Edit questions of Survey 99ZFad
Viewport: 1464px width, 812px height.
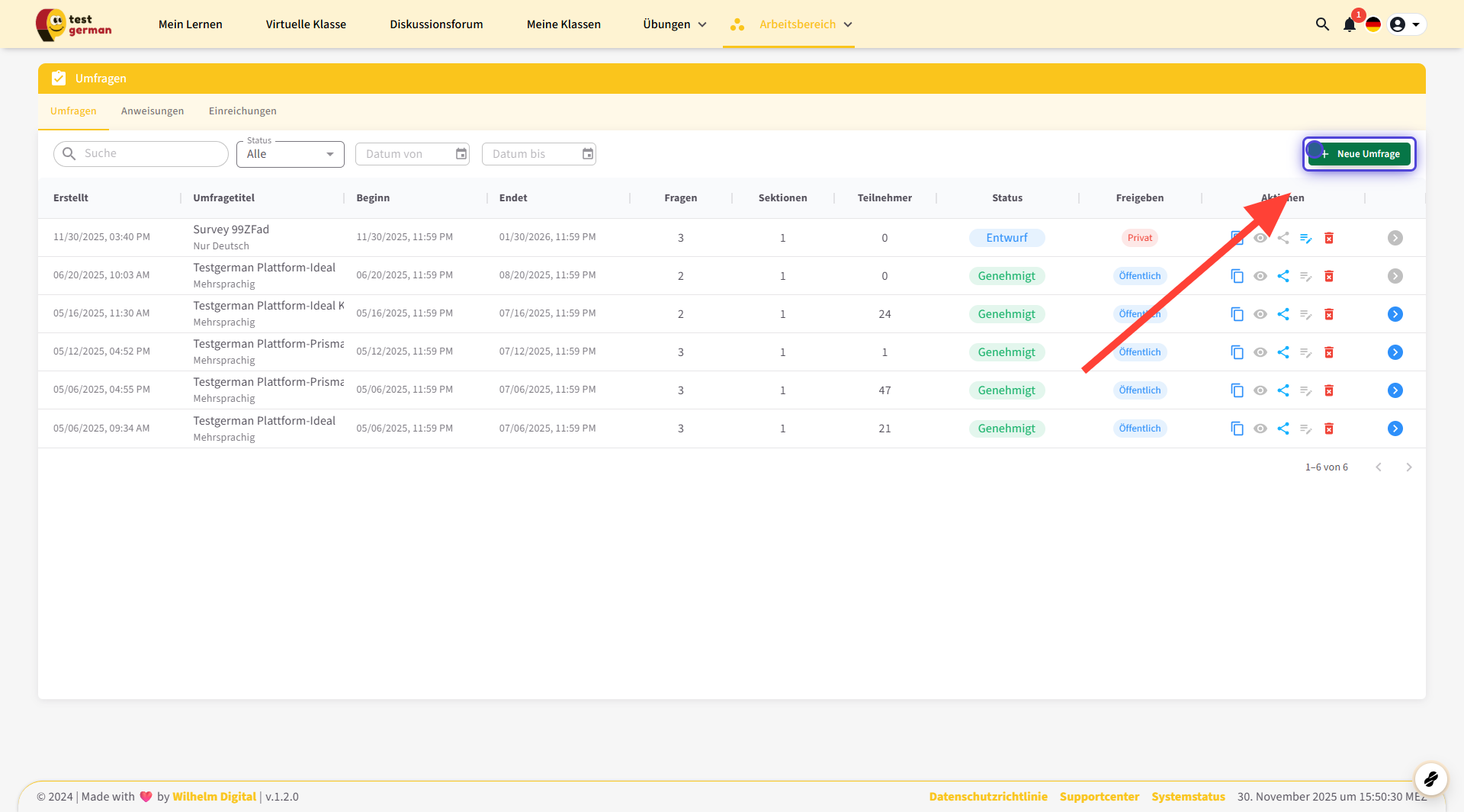click(x=1306, y=238)
